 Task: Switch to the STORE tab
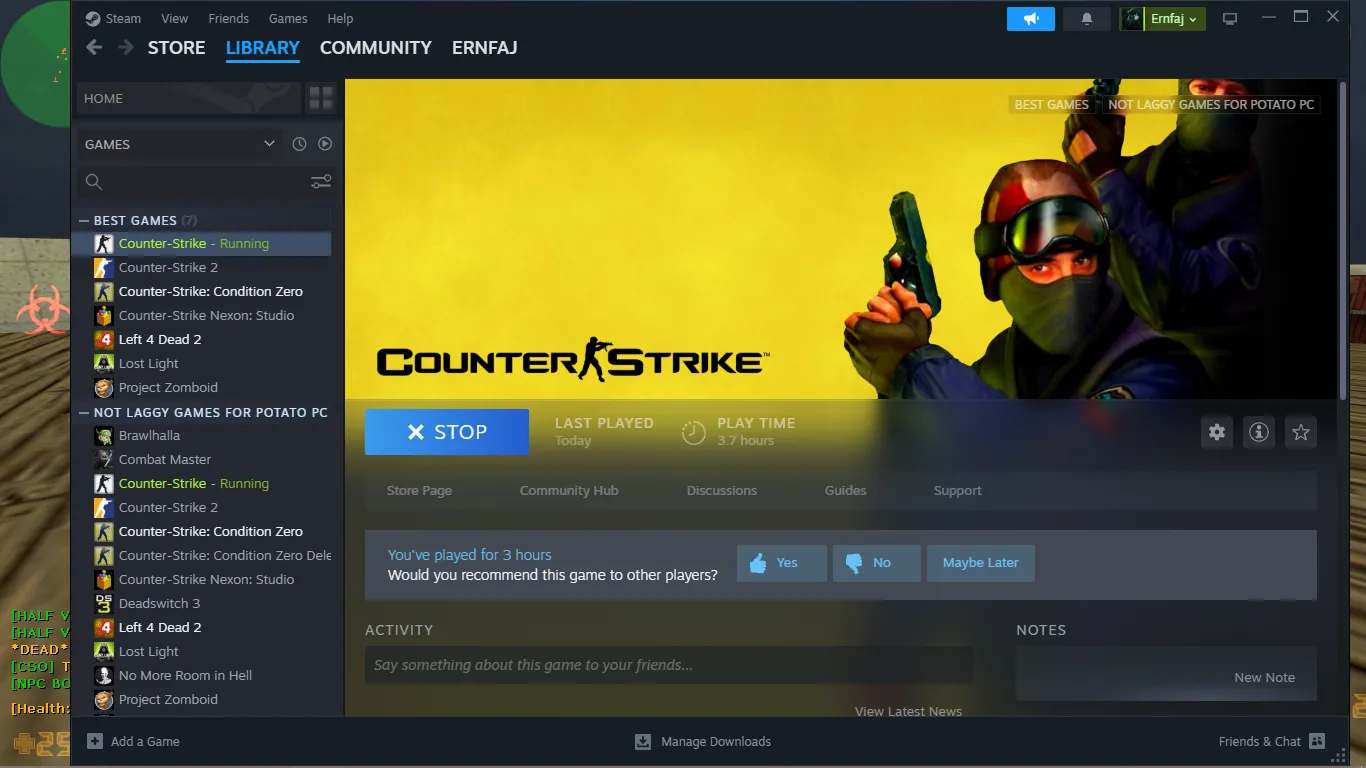(176, 47)
